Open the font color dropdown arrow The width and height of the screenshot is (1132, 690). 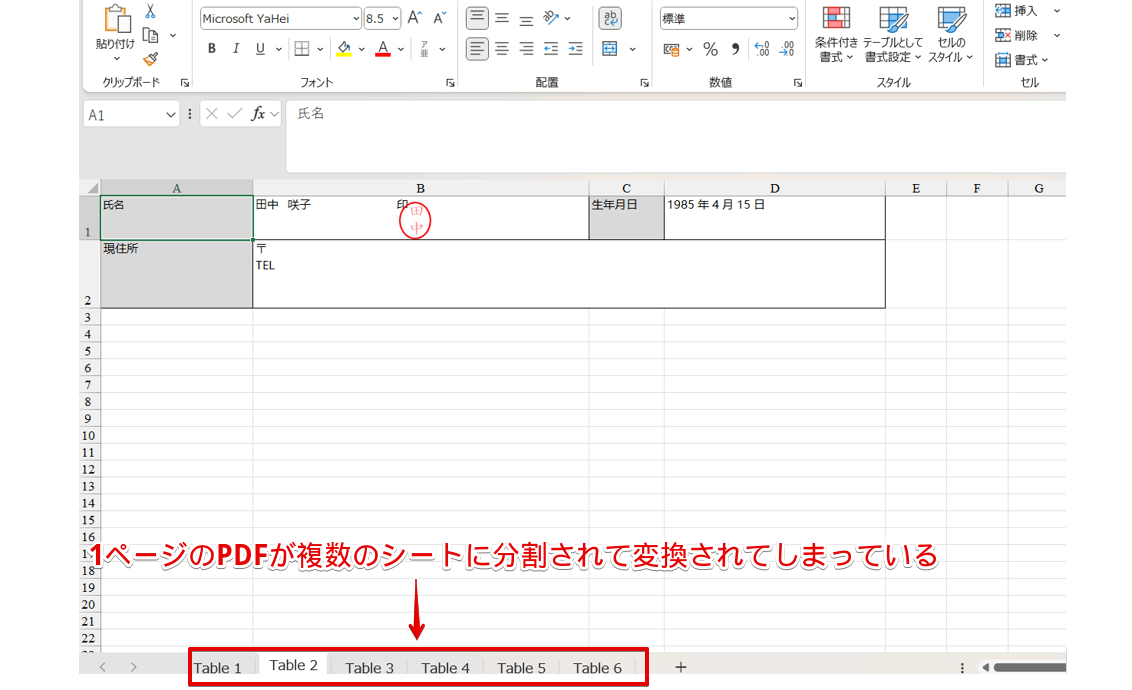point(401,47)
